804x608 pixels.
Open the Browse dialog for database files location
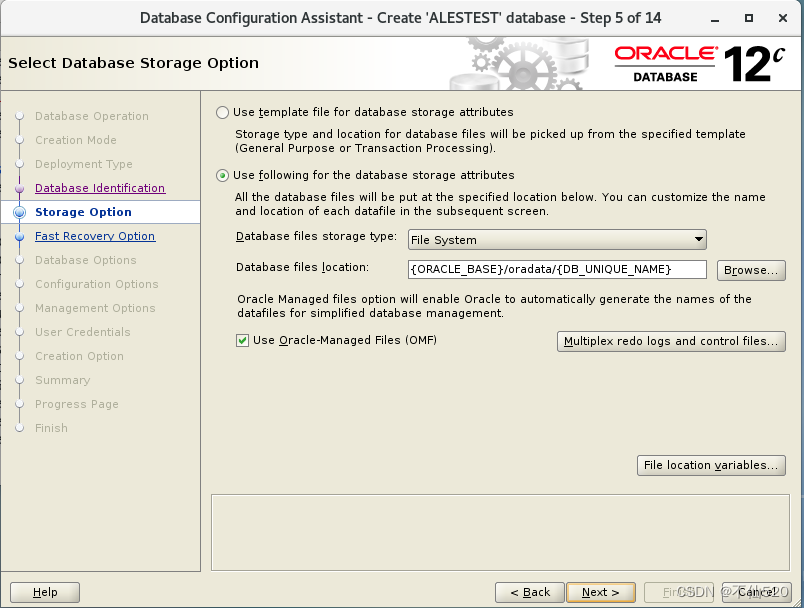(x=750, y=269)
